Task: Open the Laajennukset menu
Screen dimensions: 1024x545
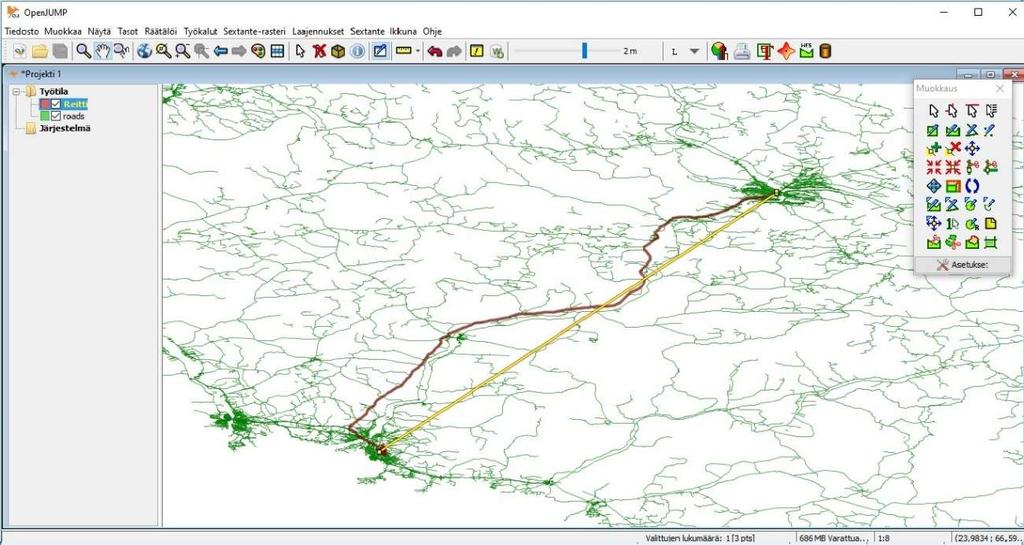Action: click(319, 31)
